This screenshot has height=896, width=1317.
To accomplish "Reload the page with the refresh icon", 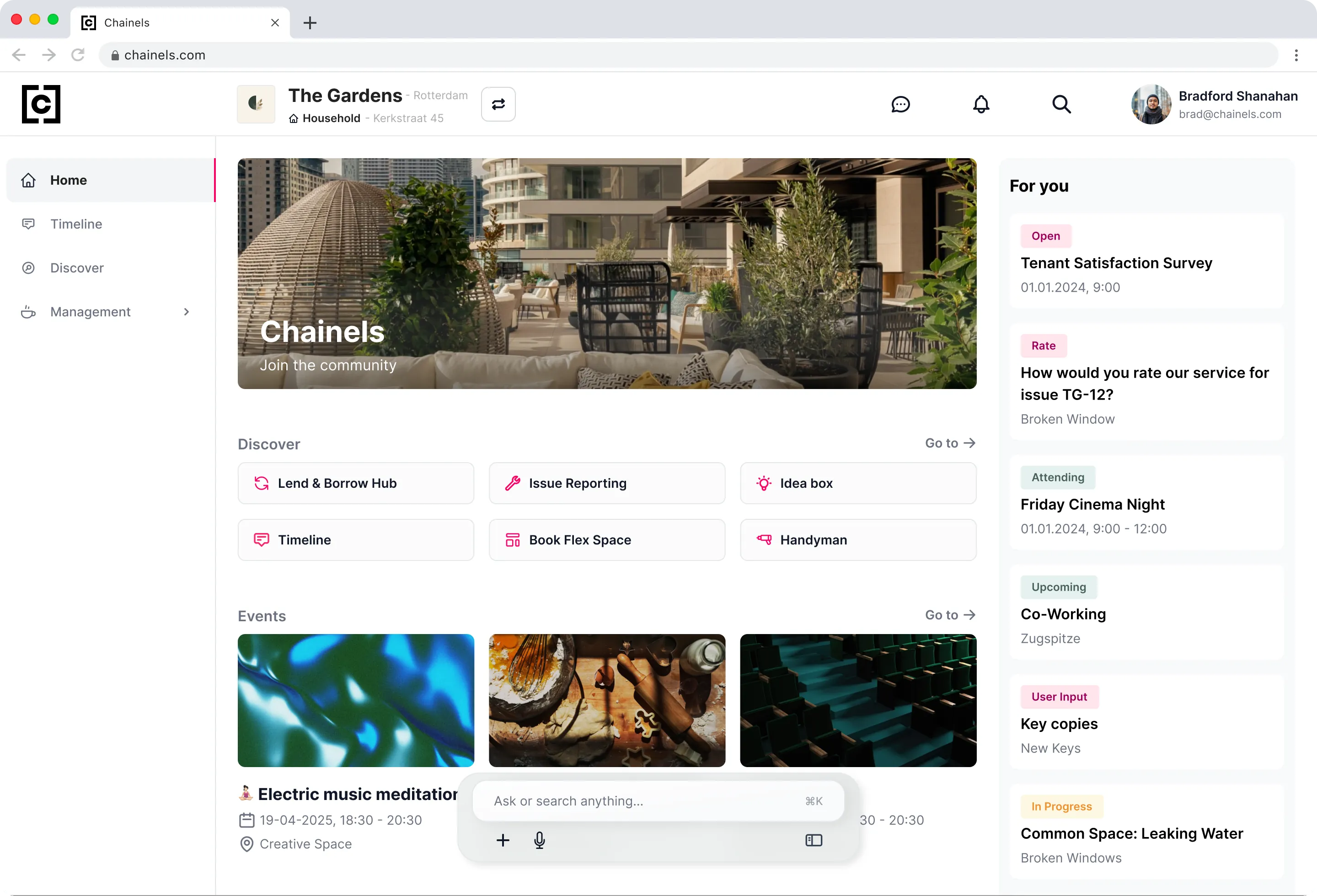I will 78,55.
